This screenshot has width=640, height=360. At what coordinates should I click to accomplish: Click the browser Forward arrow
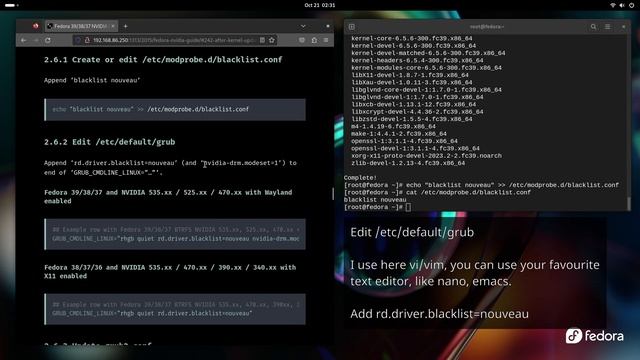[x=36, y=40]
